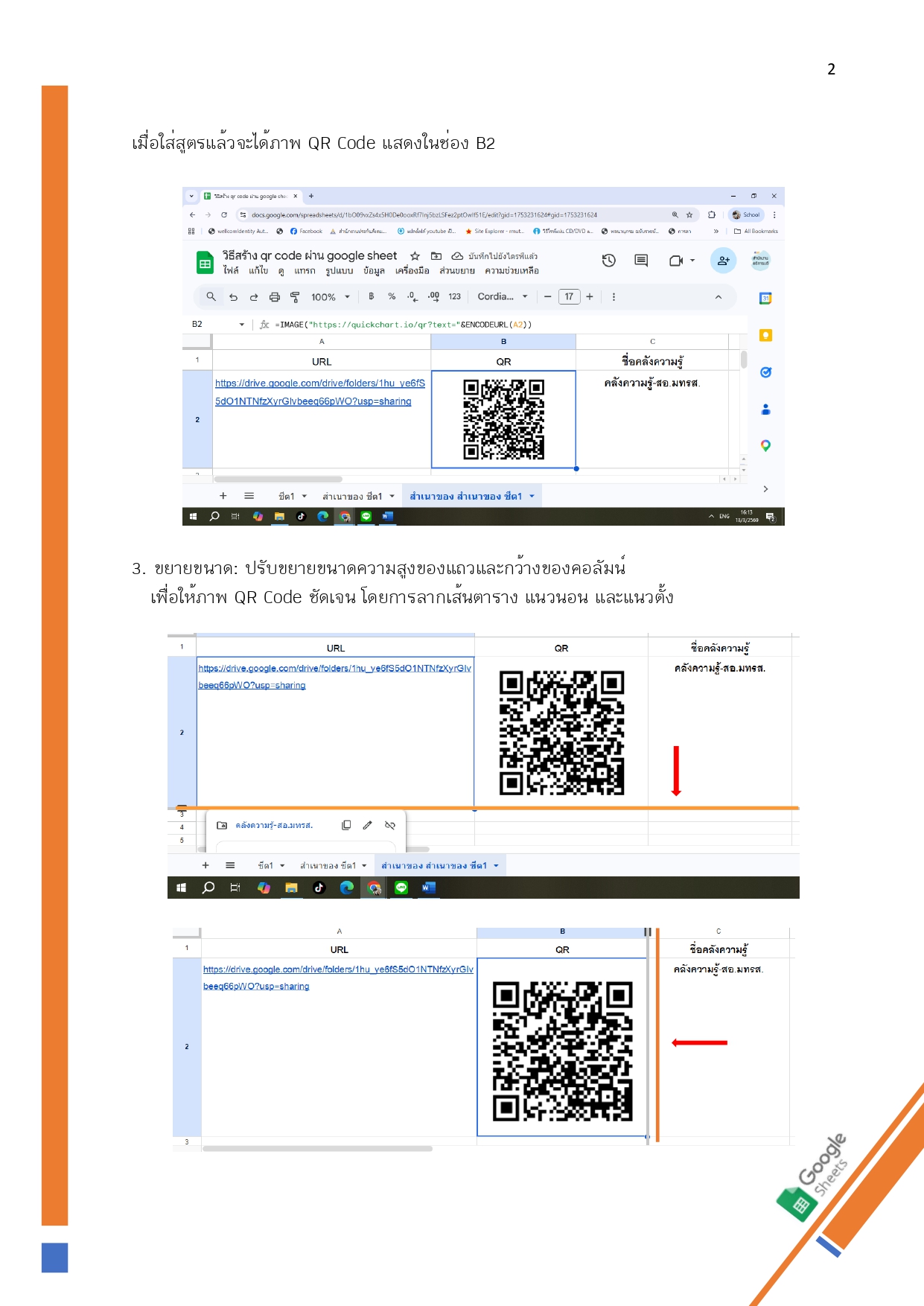This screenshot has width=924, height=1306.
Task: Click the undo arrow in Sheets toolbar
Action: coord(233,297)
